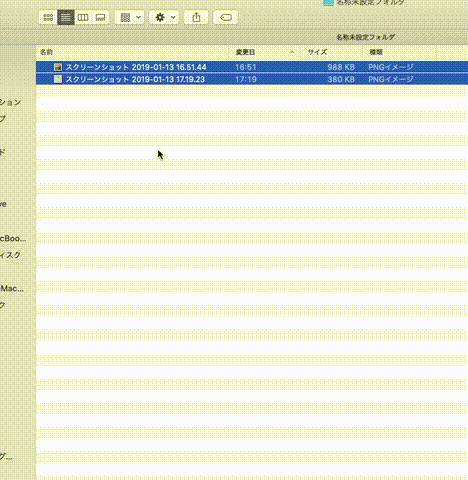Screen dimensions: 468x480
Task: Select screenshot file 2019-01-13 16.51.44
Action: [x=252, y=67]
